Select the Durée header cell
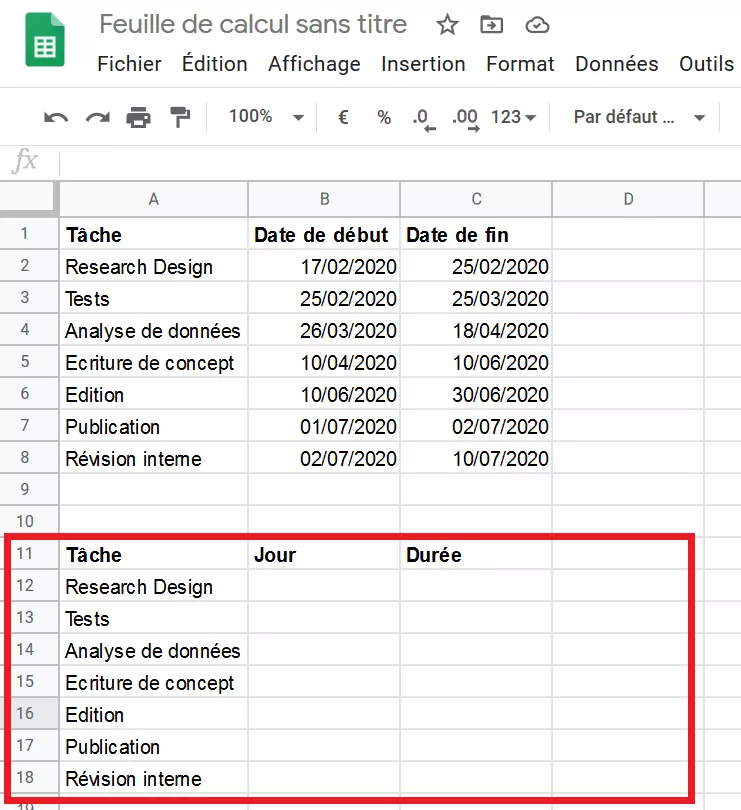Screen dimensions: 741x810 [476, 554]
